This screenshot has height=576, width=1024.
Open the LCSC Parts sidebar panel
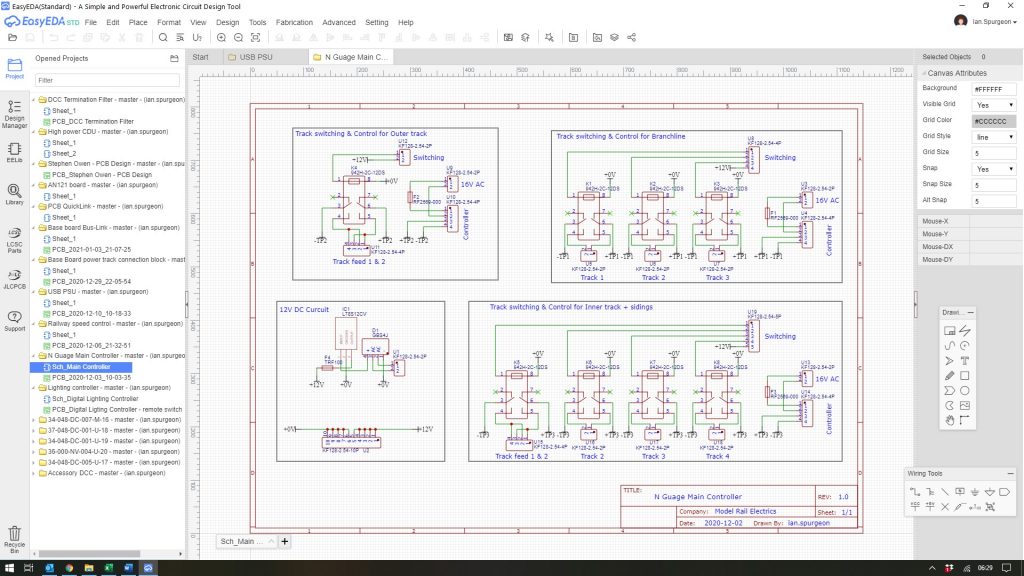click(x=14, y=240)
